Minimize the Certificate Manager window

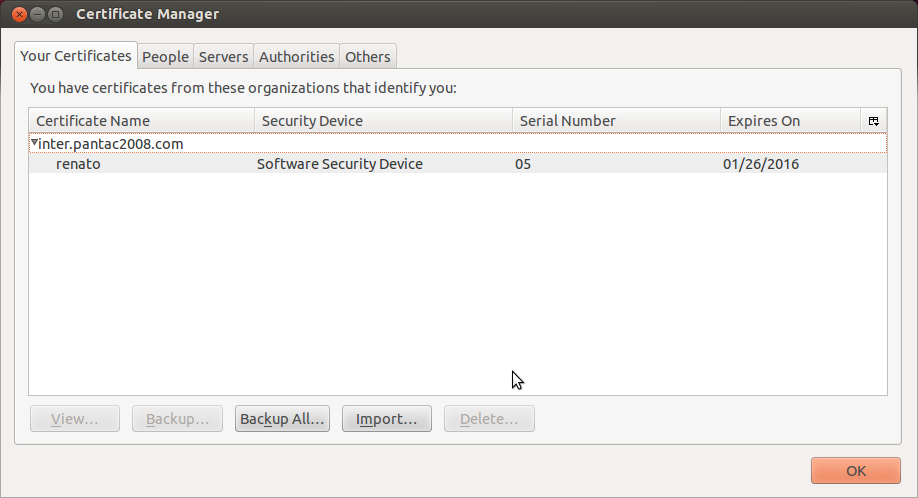[36, 14]
